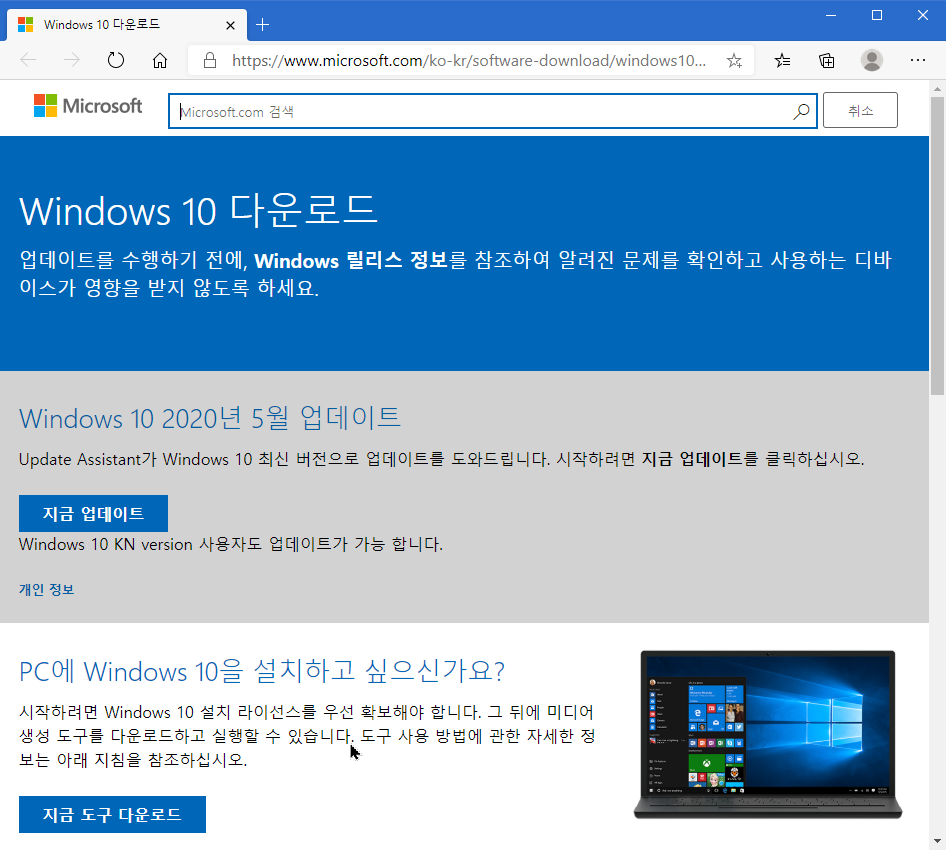The width and height of the screenshot is (946, 850).
Task: Go back to the previous page
Action: [28, 60]
